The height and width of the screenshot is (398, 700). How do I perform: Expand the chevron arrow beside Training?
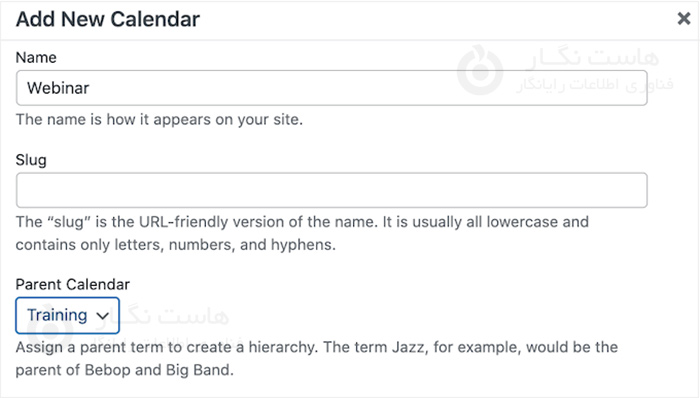pos(103,316)
